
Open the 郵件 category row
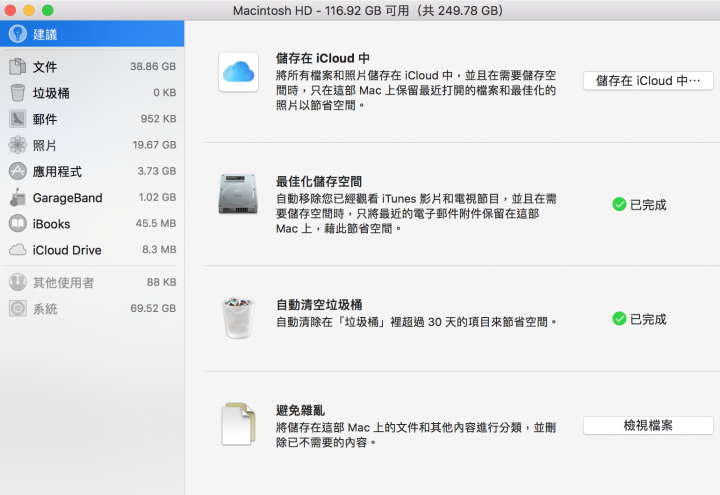(x=92, y=119)
